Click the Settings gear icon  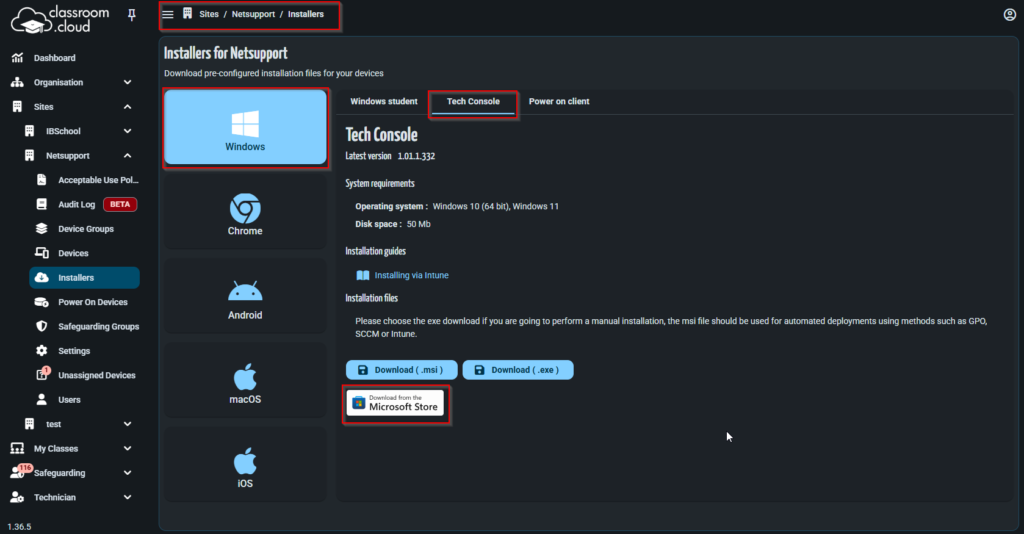click(x=42, y=351)
